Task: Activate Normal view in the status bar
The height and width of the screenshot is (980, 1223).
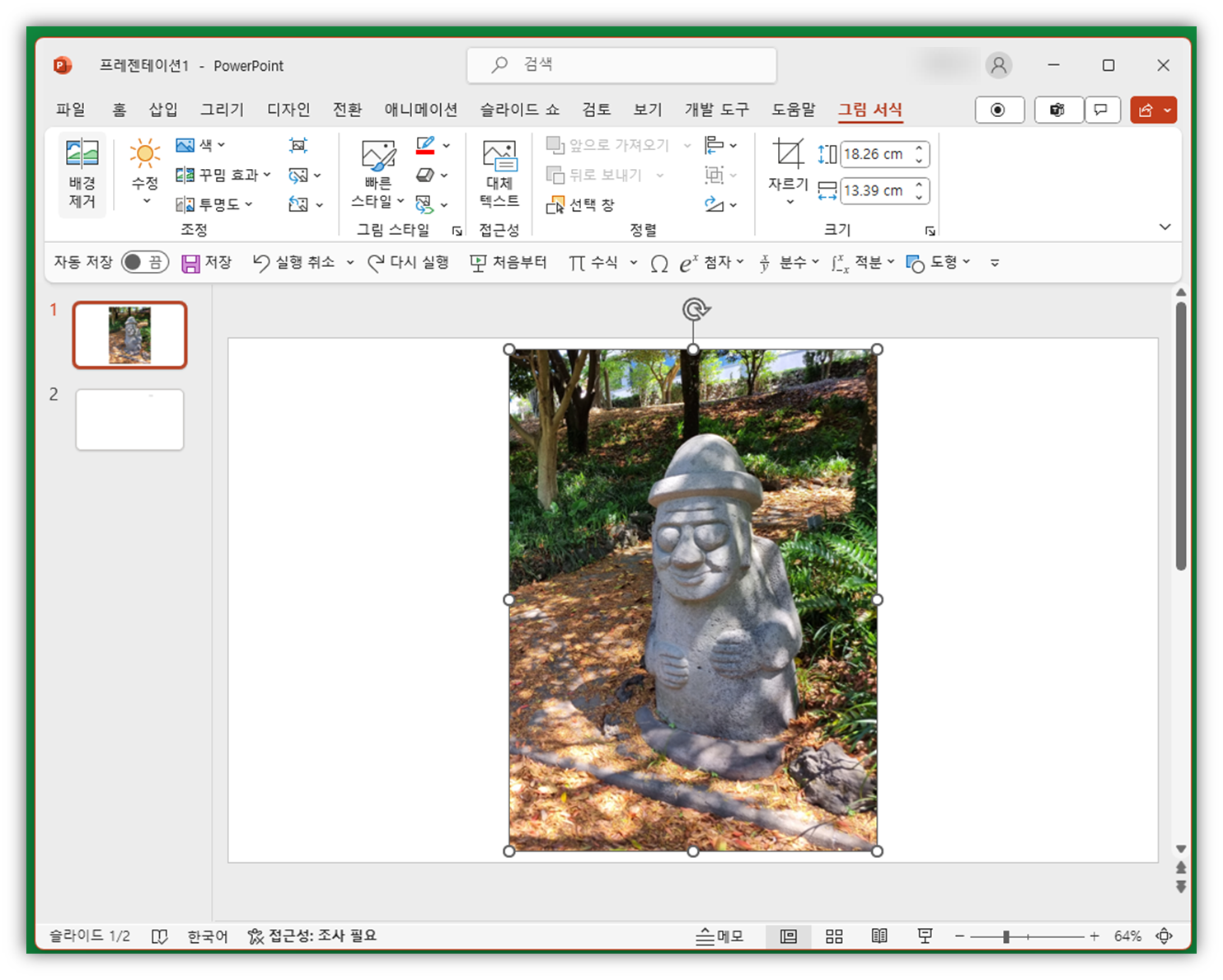Action: pyautogui.click(x=788, y=935)
